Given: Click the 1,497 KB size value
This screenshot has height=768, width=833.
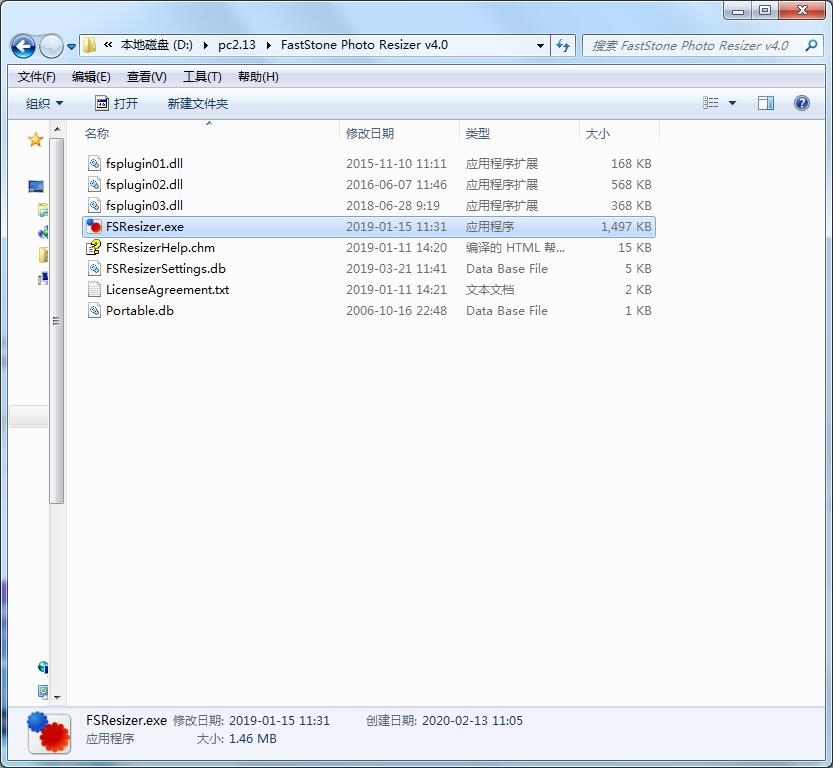Looking at the screenshot, I should (626, 227).
